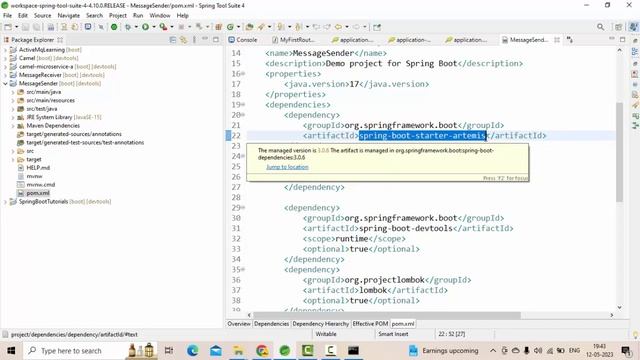Switch to the MyFirstRout... editor tab

294,40
